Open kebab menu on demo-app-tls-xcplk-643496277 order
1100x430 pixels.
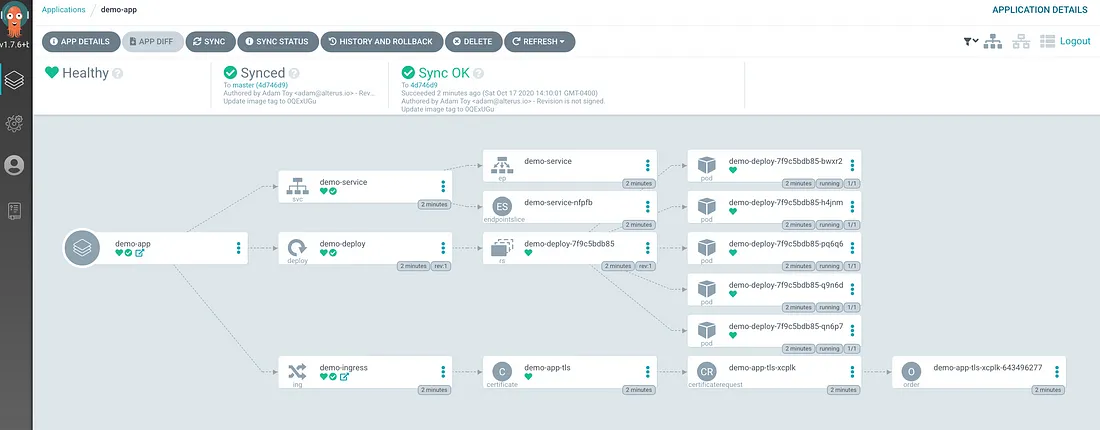coord(1057,371)
